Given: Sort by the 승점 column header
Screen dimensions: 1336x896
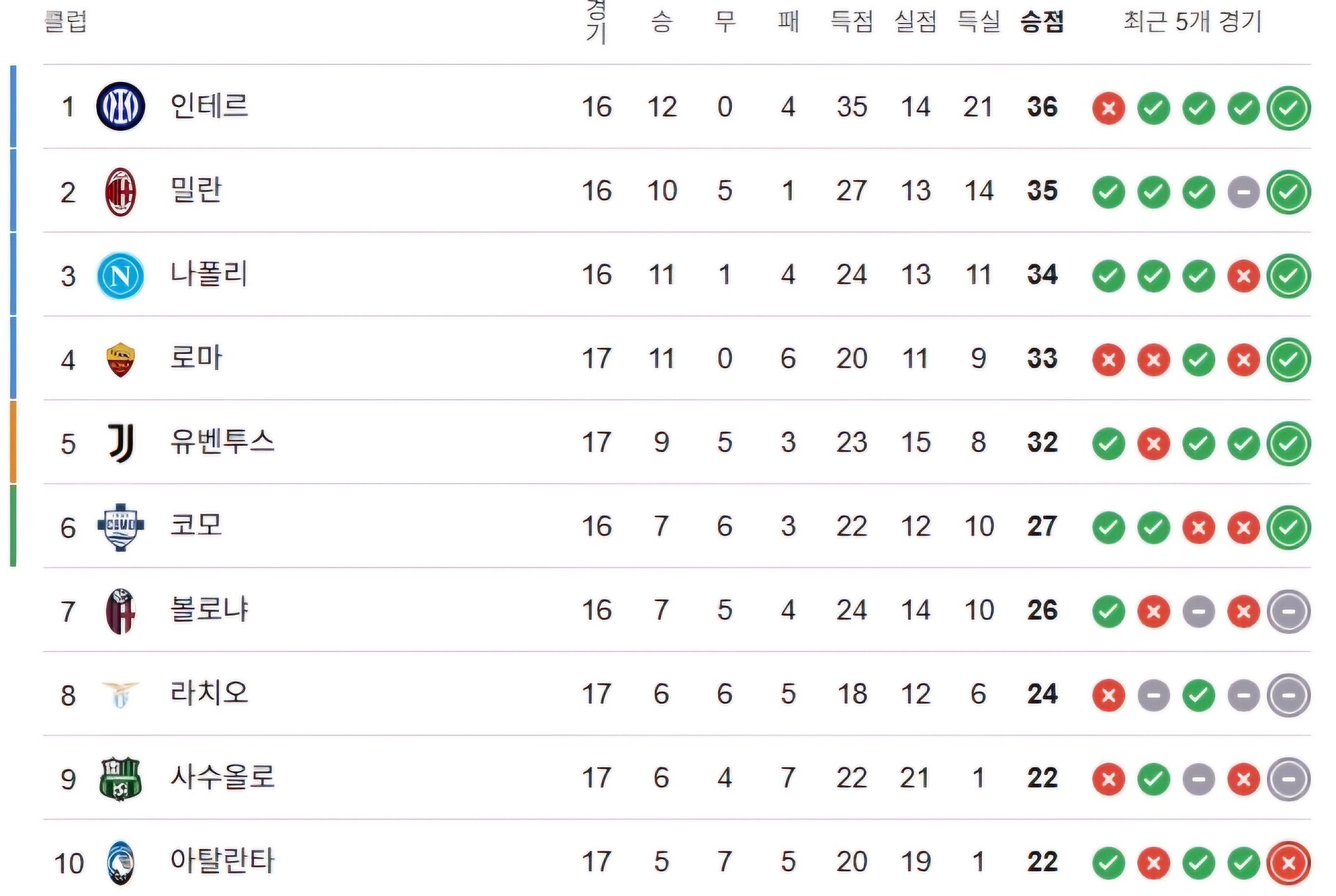Looking at the screenshot, I should coord(1042,22).
